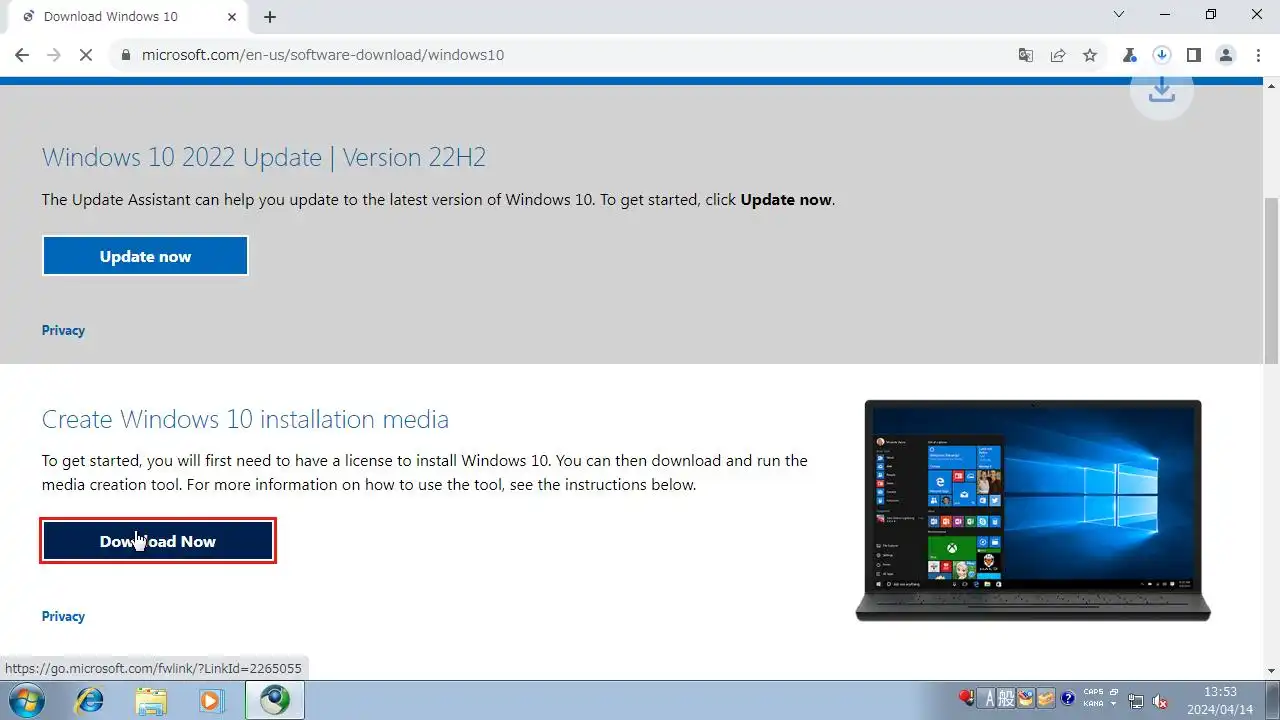This screenshot has height=720, width=1280.
Task: Click the red alert language bar icon
Action: [x=966, y=698]
